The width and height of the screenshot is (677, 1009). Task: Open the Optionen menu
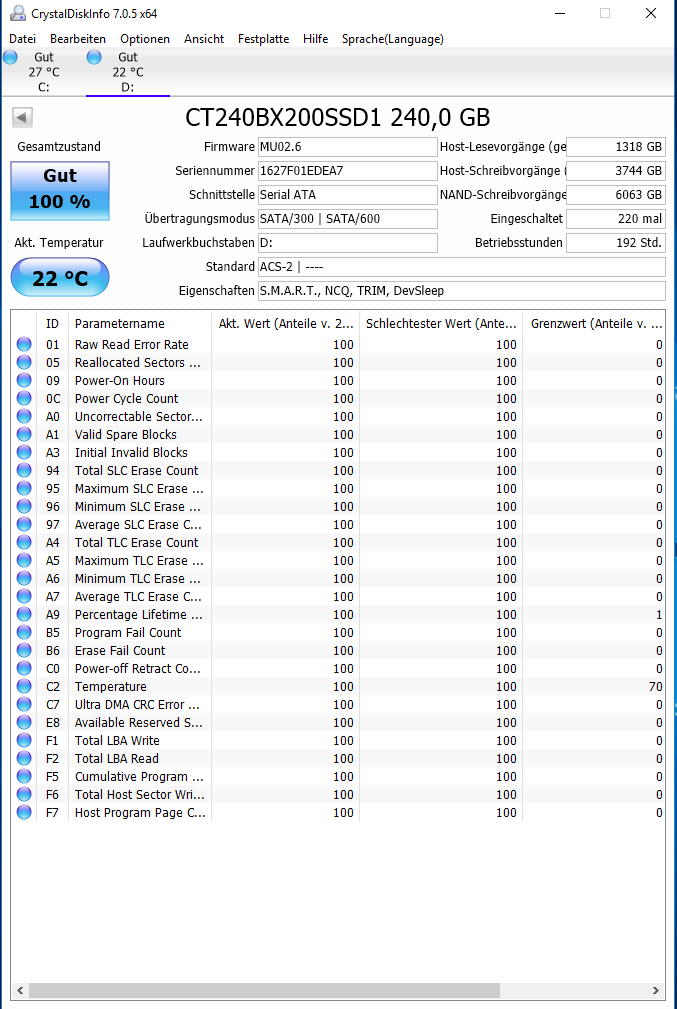point(145,39)
